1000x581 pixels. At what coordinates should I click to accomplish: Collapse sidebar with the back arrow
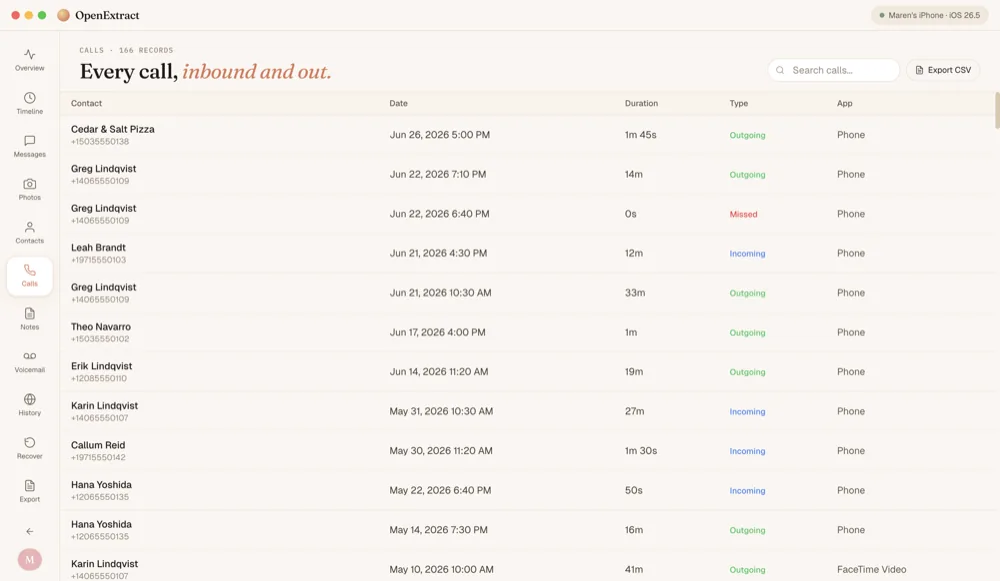coord(29,531)
